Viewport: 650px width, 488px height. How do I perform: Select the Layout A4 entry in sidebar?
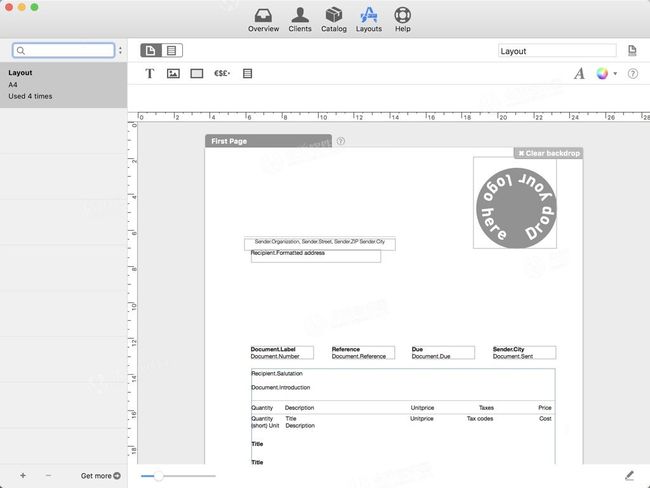(63, 85)
